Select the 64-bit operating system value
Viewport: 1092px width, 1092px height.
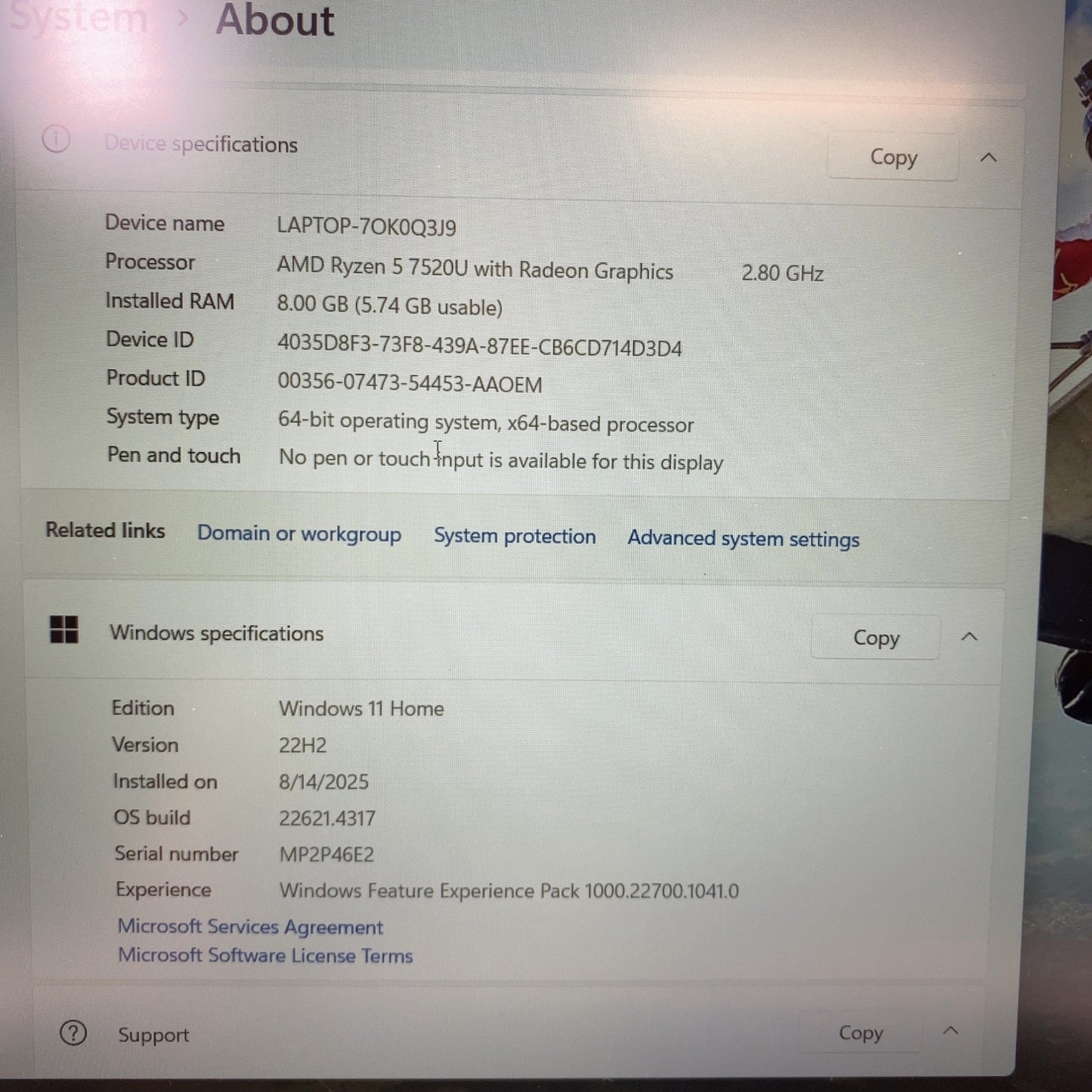tap(486, 422)
